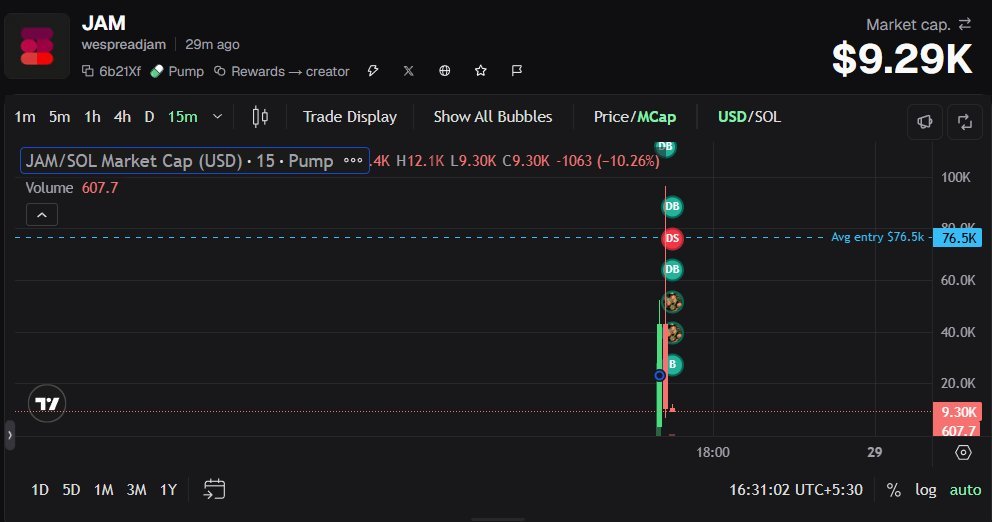This screenshot has height=522, width=992.
Task: Collapse the indicator legend with caret button
Action: [42, 215]
